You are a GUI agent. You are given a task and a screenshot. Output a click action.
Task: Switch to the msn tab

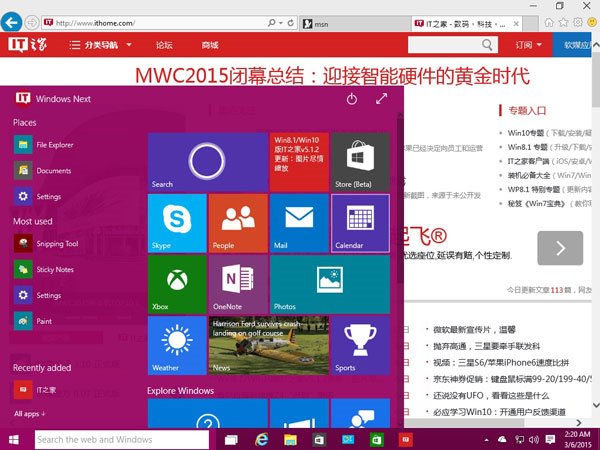click(355, 24)
